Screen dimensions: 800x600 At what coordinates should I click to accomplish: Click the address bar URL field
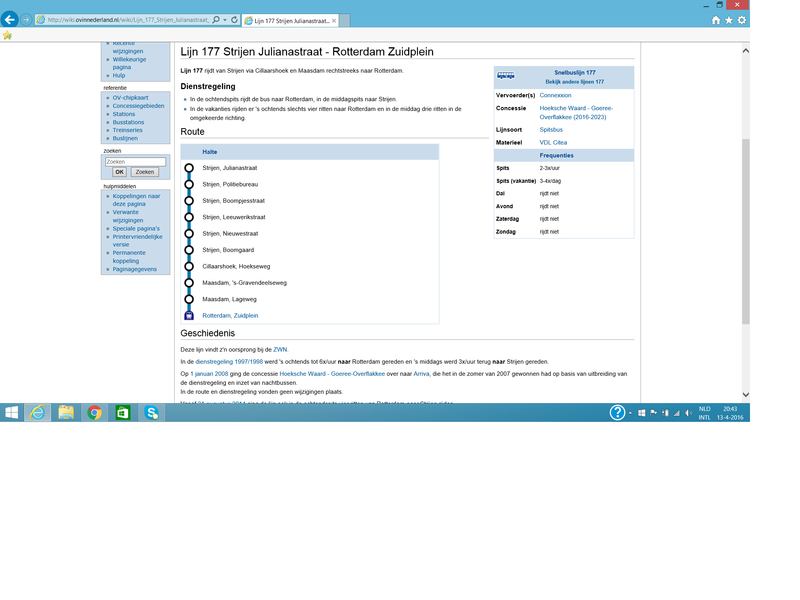[128, 20]
